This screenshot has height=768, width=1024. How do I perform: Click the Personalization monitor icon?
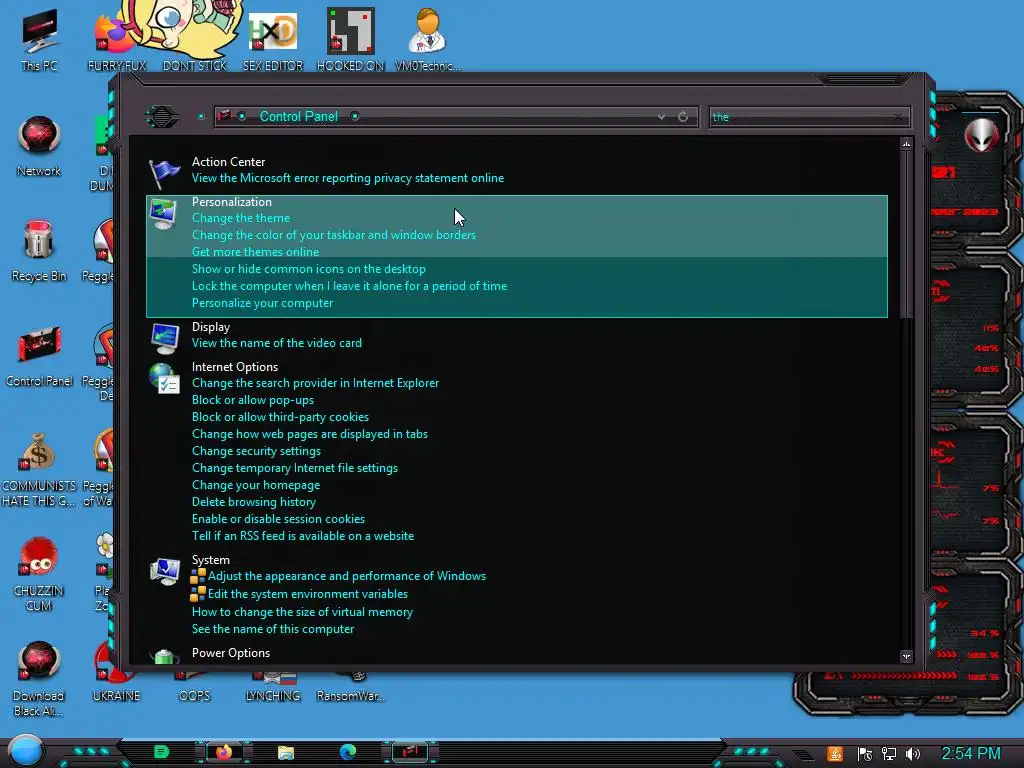(163, 214)
